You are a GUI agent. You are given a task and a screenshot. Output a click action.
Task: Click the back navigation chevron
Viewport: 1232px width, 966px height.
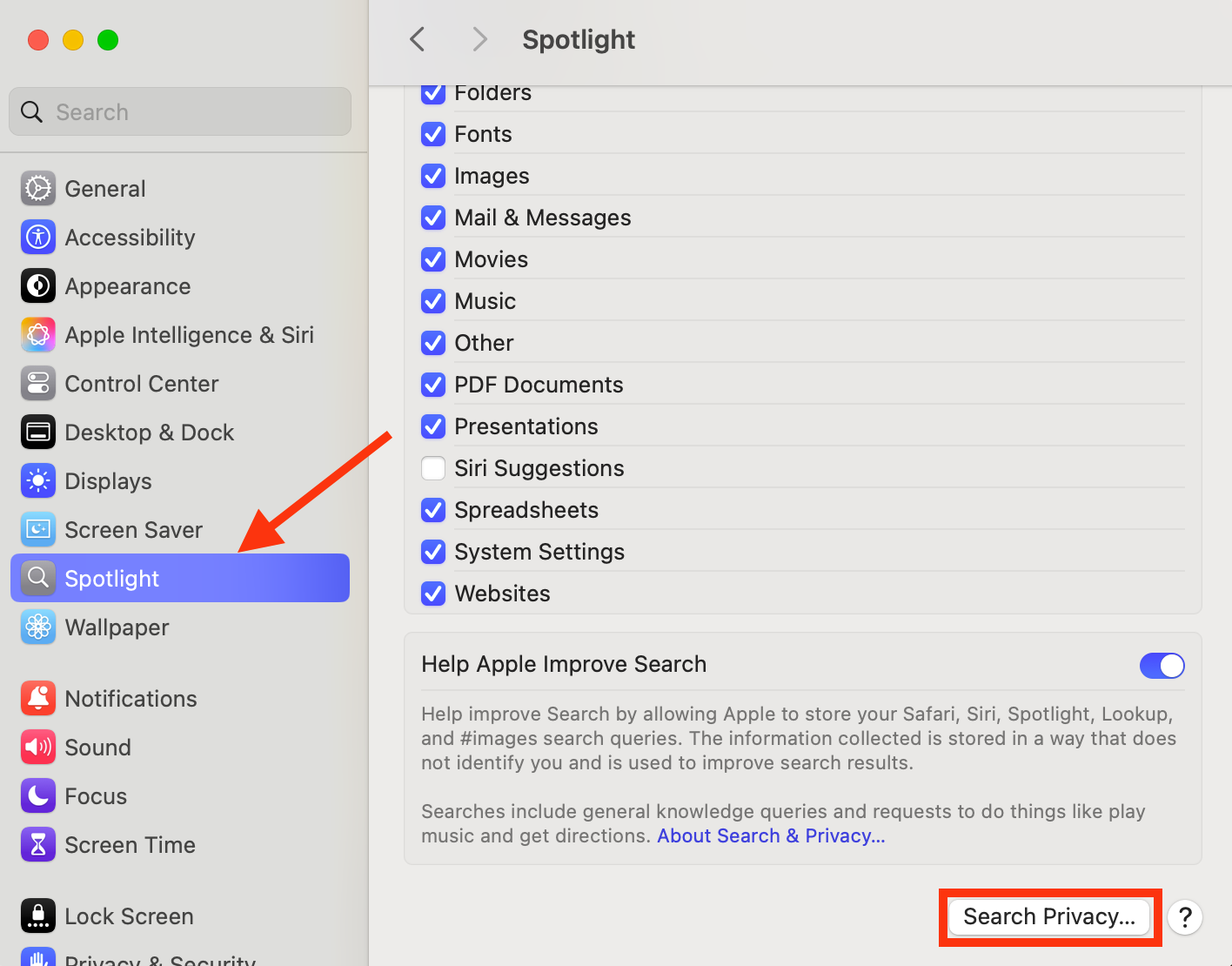coord(416,39)
